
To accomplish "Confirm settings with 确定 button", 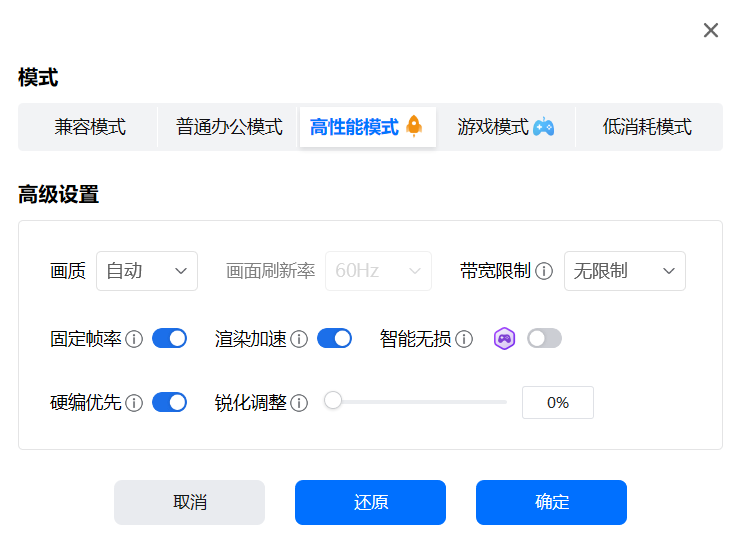I will 551,502.
